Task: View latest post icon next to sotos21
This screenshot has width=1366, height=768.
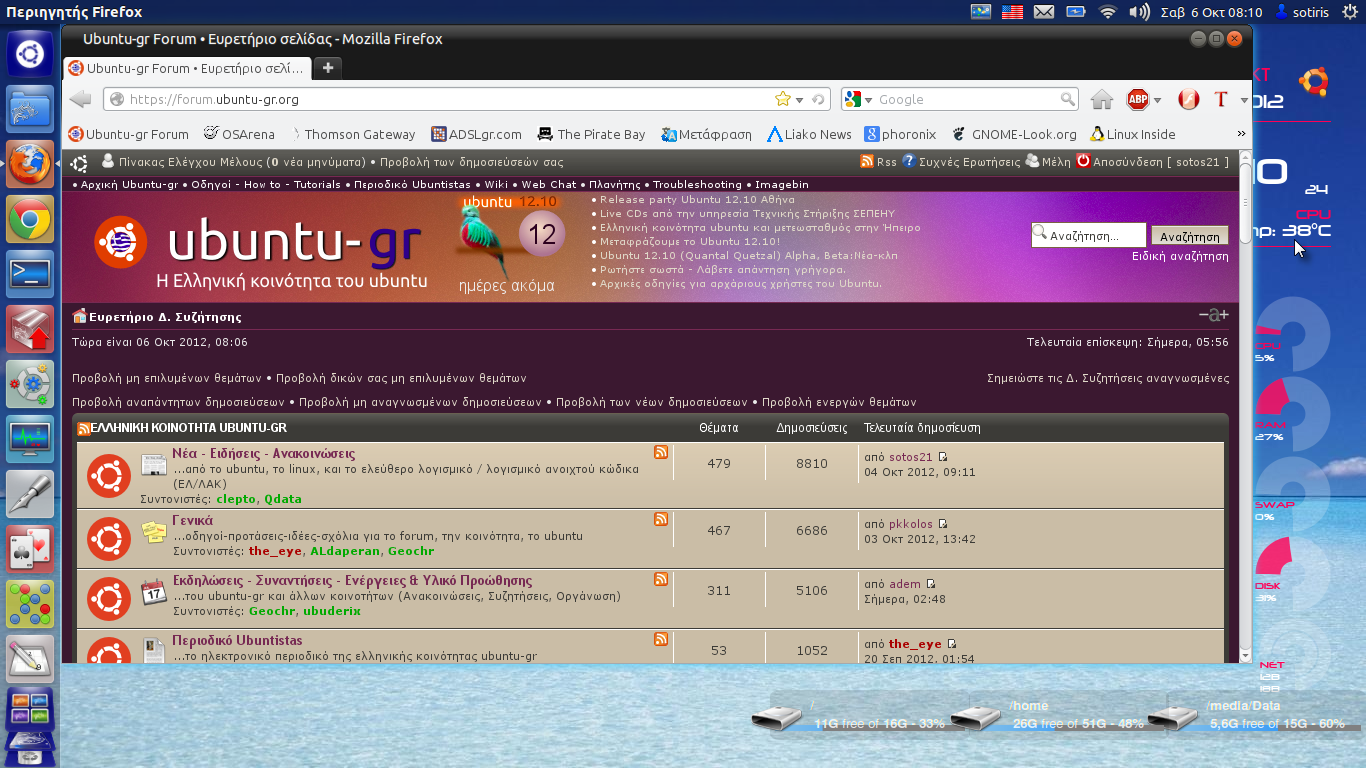Action: (x=943, y=457)
